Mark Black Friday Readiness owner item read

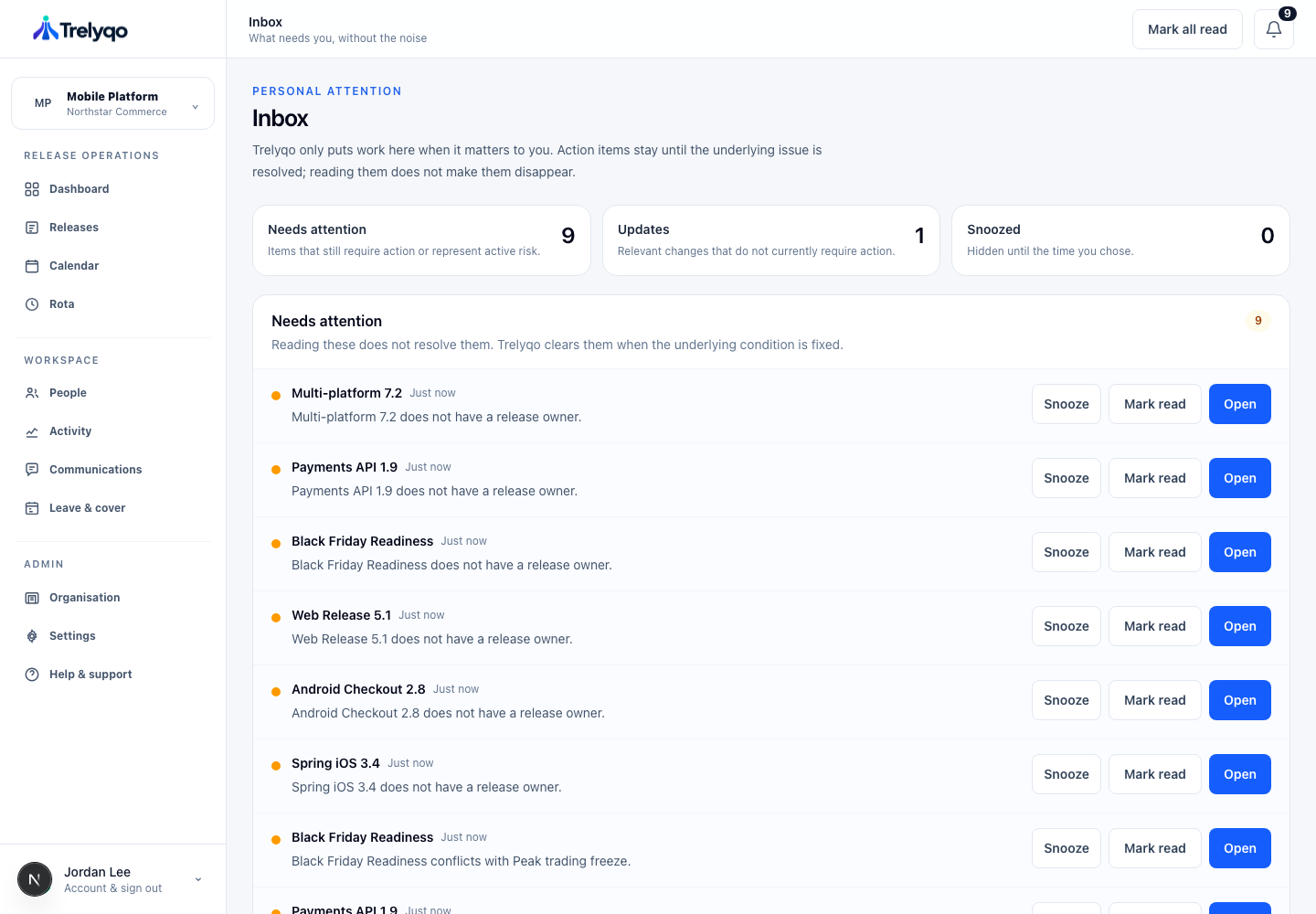pyautogui.click(x=1155, y=552)
